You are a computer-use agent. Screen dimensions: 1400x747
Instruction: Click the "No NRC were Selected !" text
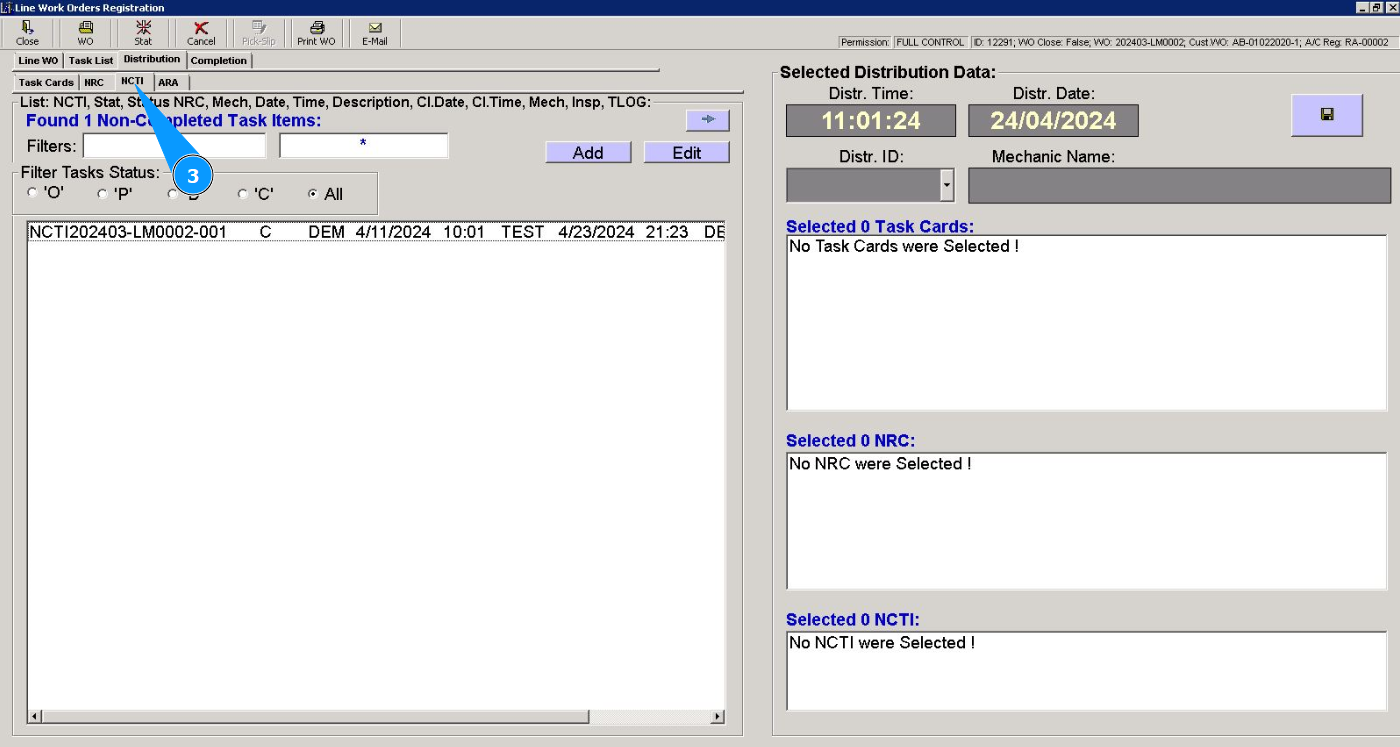point(880,464)
